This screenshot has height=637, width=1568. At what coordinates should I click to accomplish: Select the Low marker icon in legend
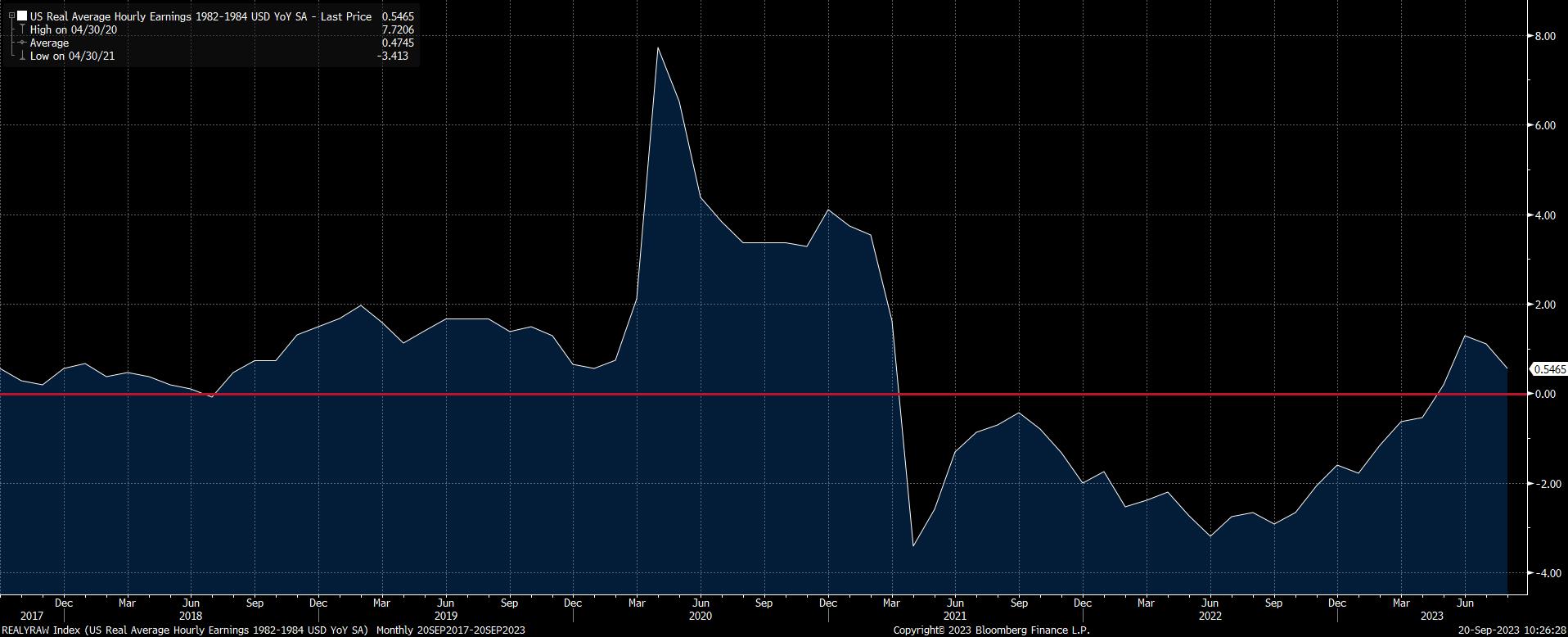point(22,56)
